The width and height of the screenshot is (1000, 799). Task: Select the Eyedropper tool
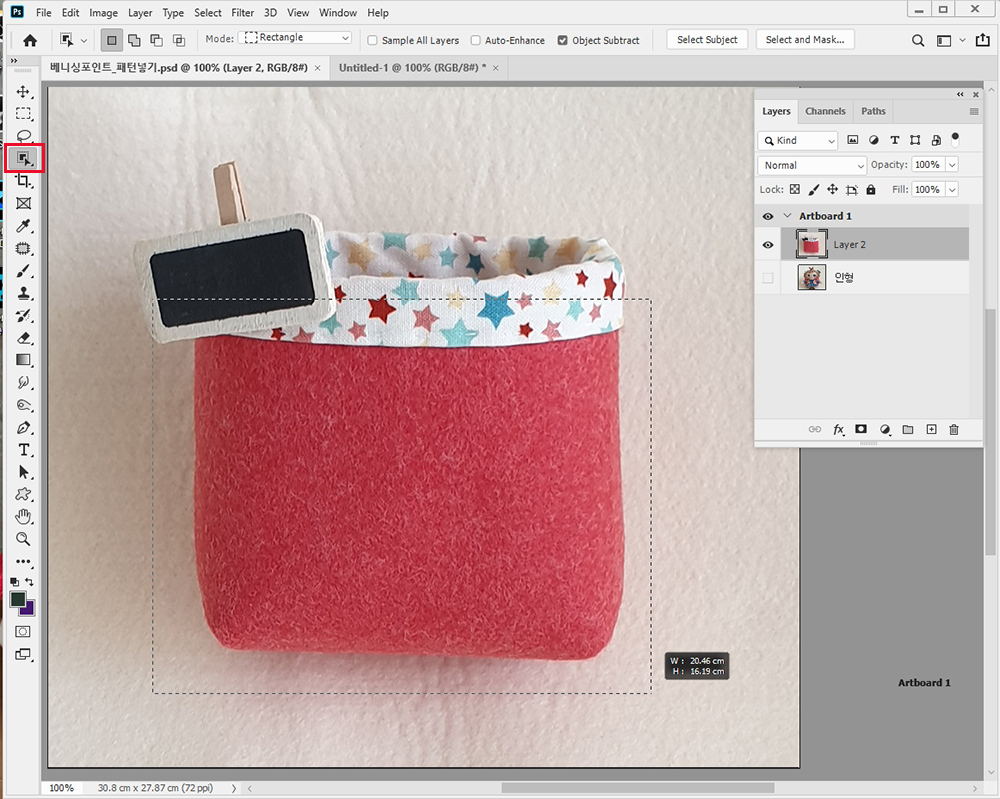click(x=23, y=226)
